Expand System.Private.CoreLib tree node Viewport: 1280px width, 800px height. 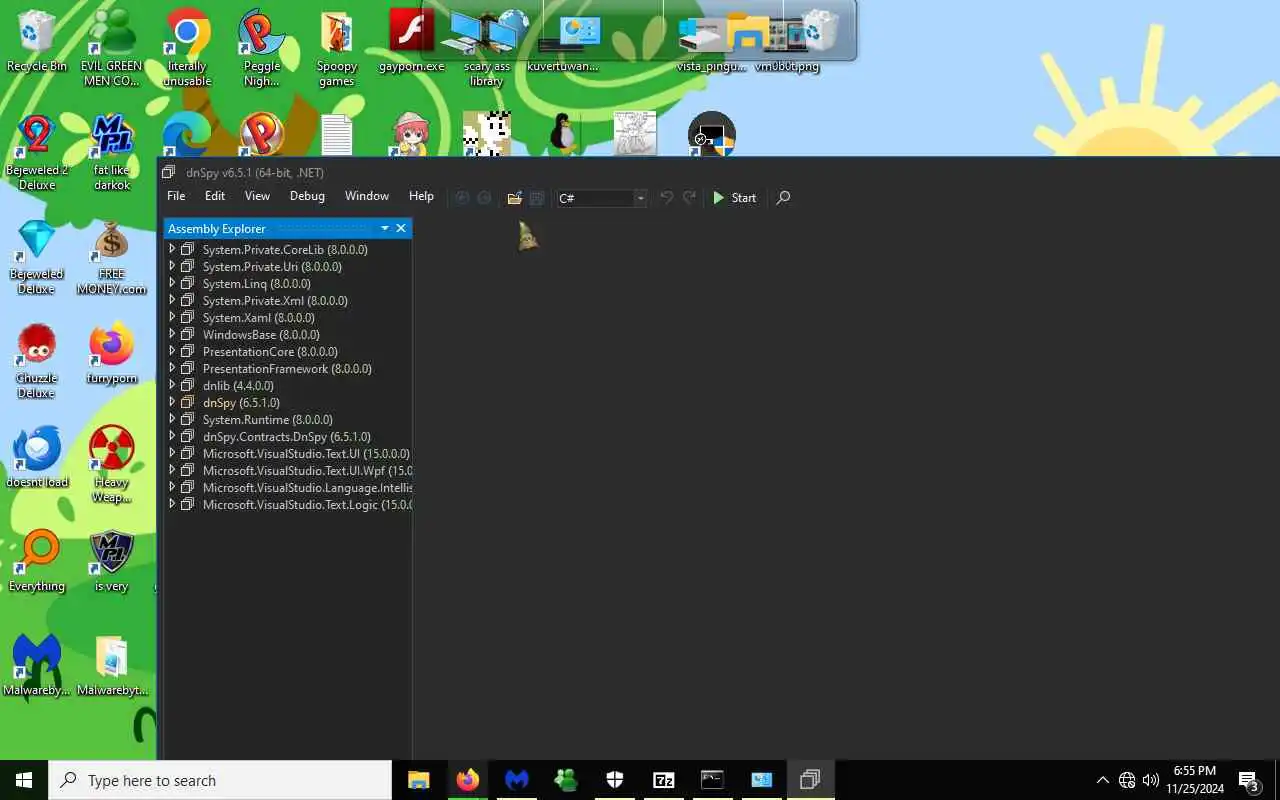172,249
